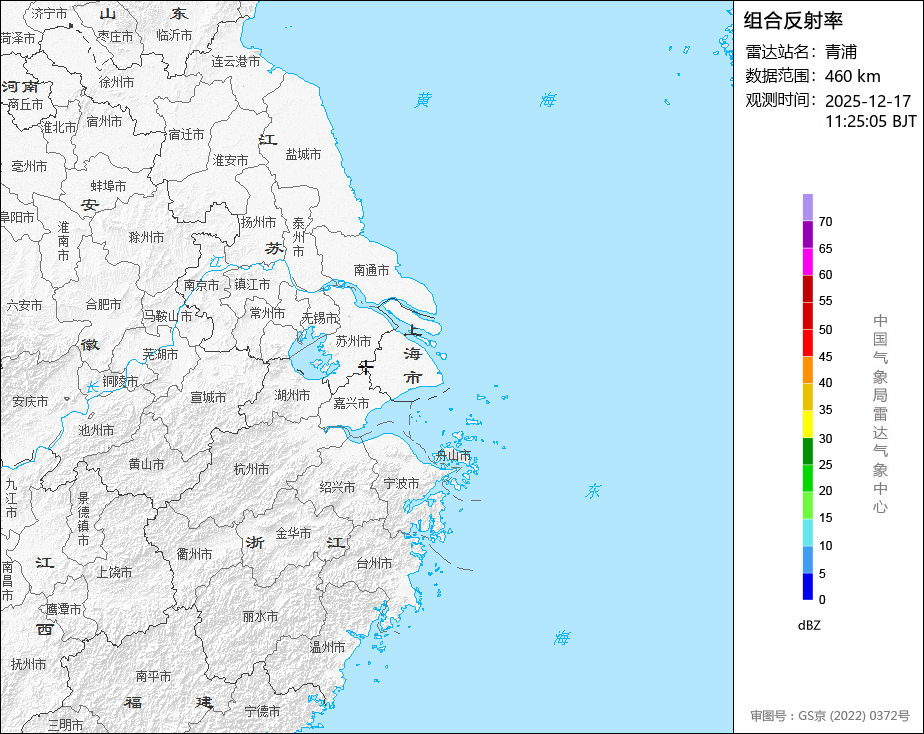Click the red 45 dBZ legend swatch
The image size is (924, 734).
[808, 343]
